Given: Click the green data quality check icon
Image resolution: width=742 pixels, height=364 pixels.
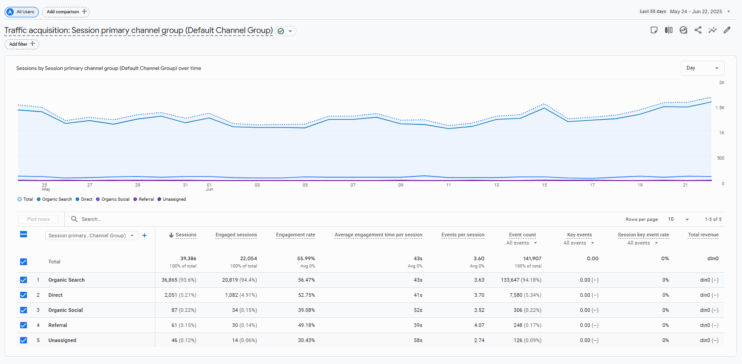Looking at the screenshot, I should pyautogui.click(x=281, y=31).
